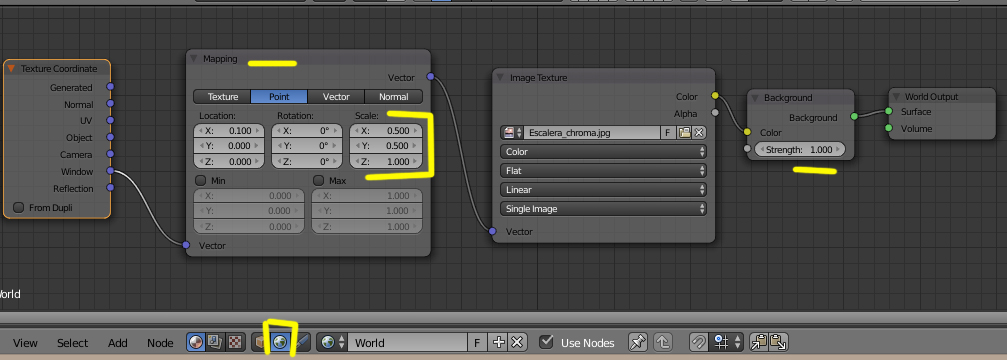Decrease Strength with left arrow
This screenshot has height=360, width=1007.
pyautogui.click(x=762, y=150)
